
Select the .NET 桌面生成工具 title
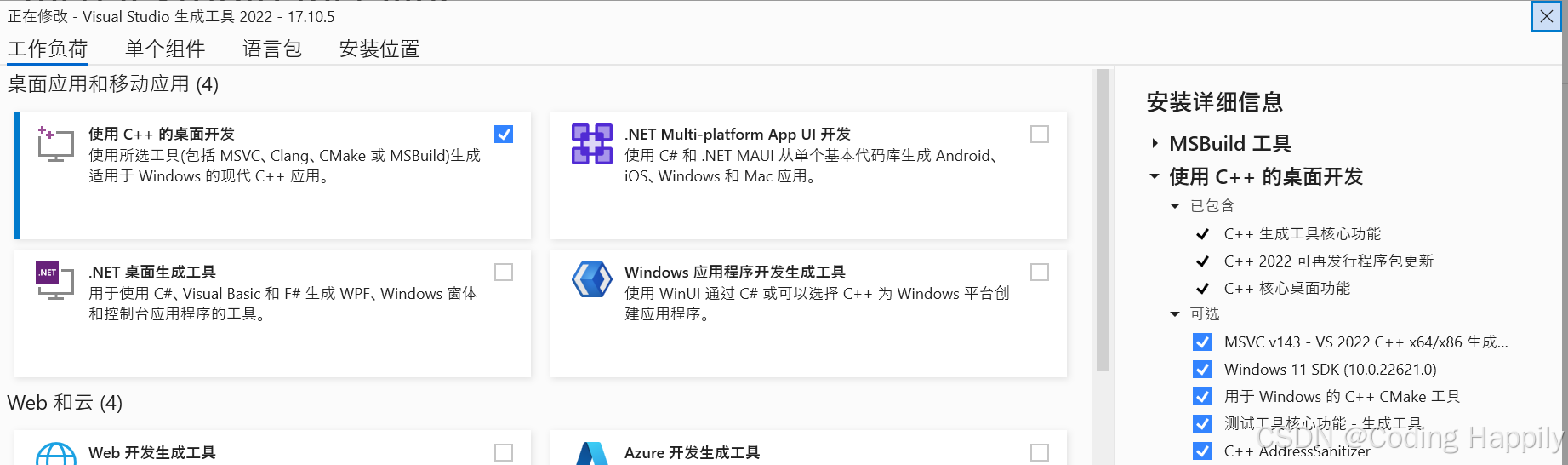pyautogui.click(x=152, y=273)
